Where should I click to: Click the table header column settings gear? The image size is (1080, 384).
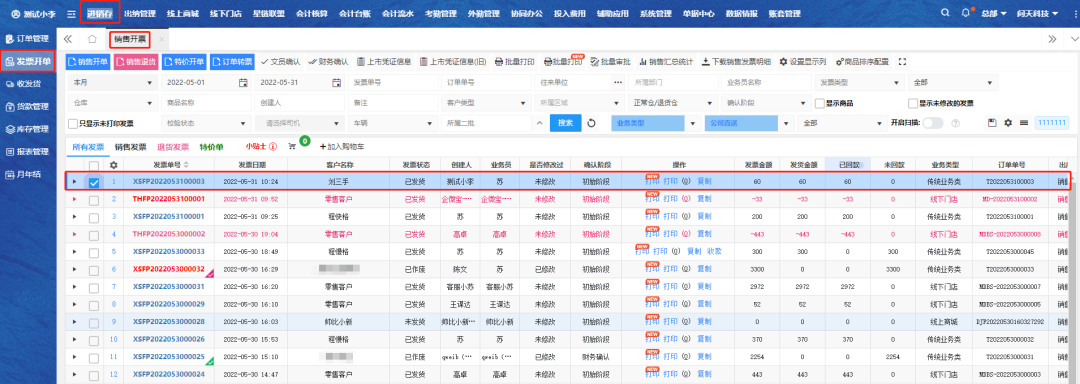[x=114, y=165]
